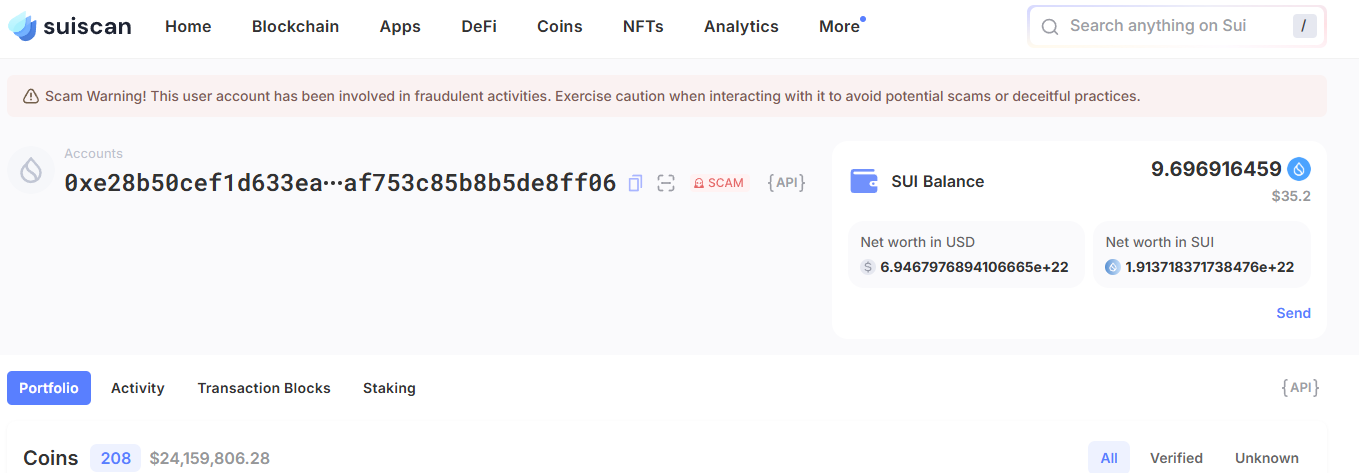Click the slash shortcut key icon
The height and width of the screenshot is (473, 1359).
(x=1304, y=26)
